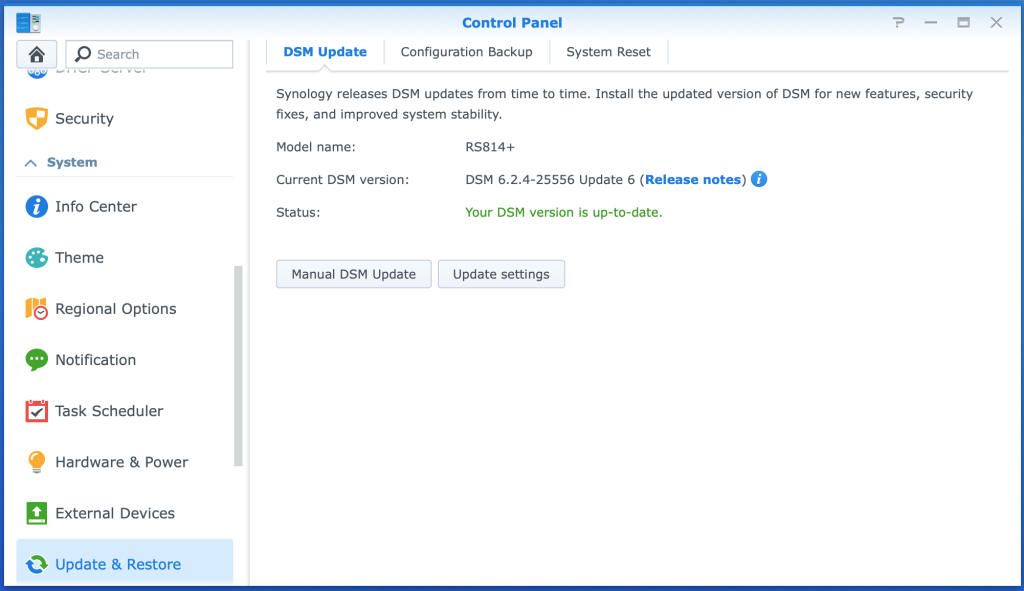Image resolution: width=1024 pixels, height=591 pixels.
Task: Click the System section header text
Action: coord(72,162)
